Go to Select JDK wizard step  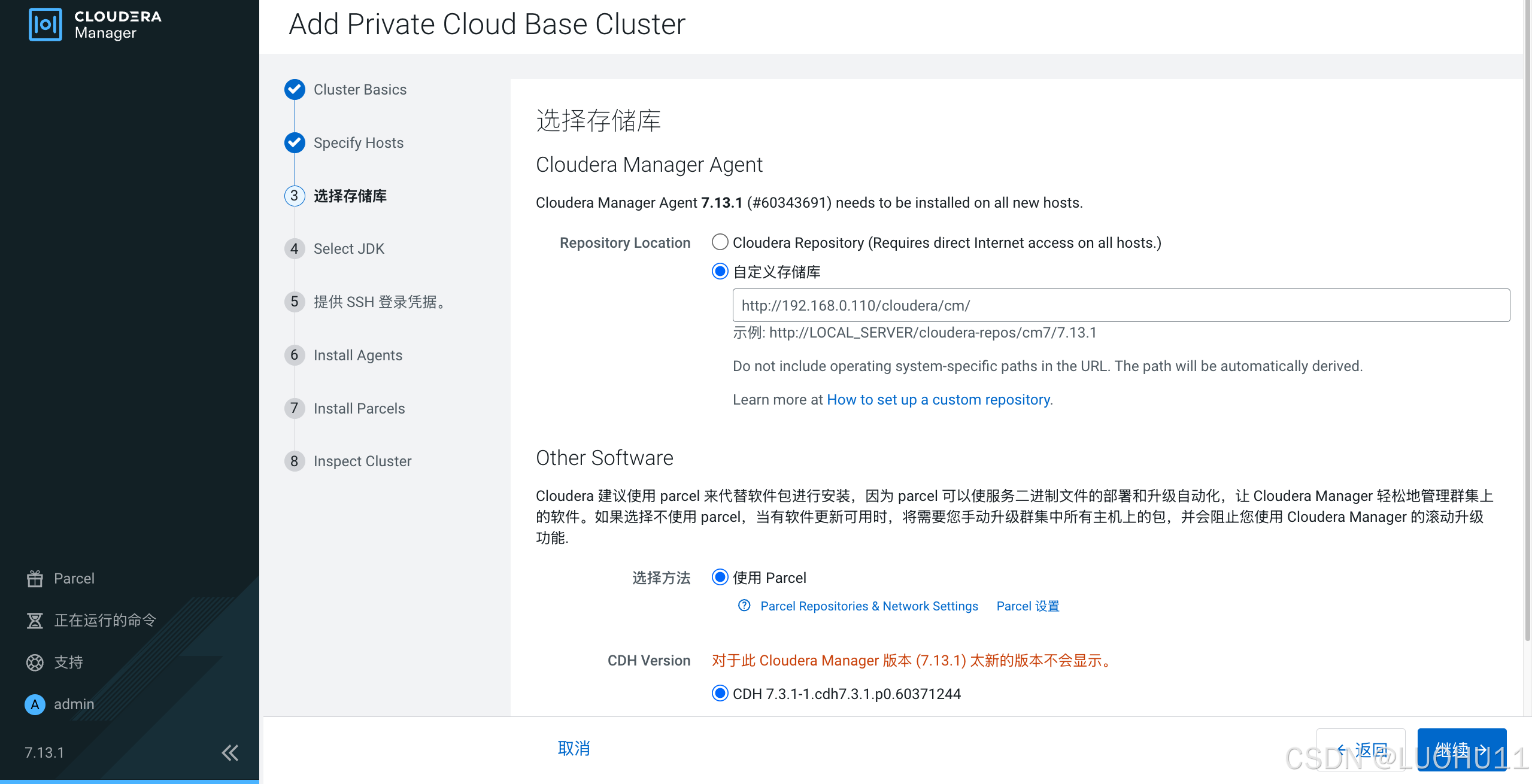point(348,249)
